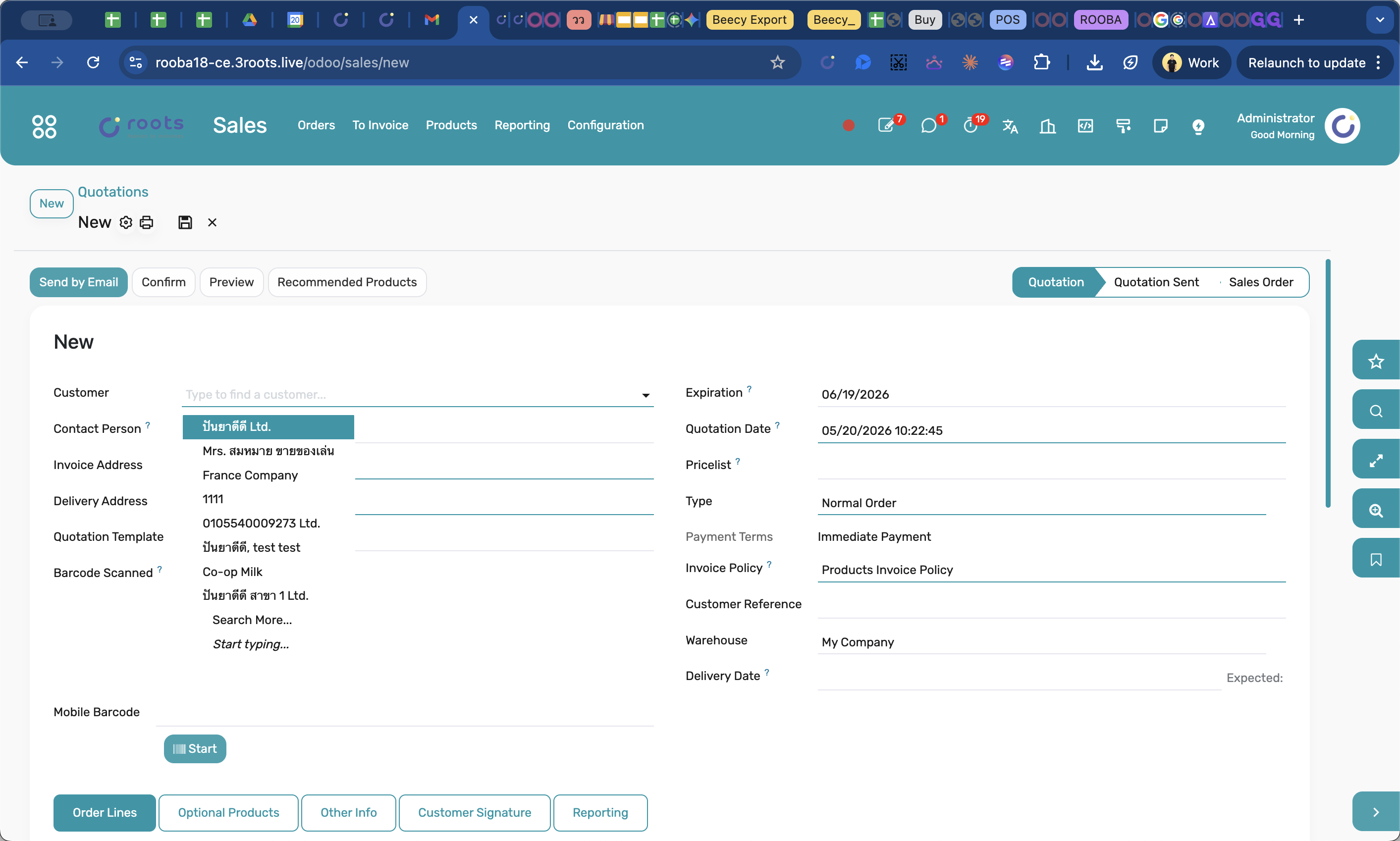Click the Quotation Date field
1400x841 pixels.
click(x=1051, y=431)
